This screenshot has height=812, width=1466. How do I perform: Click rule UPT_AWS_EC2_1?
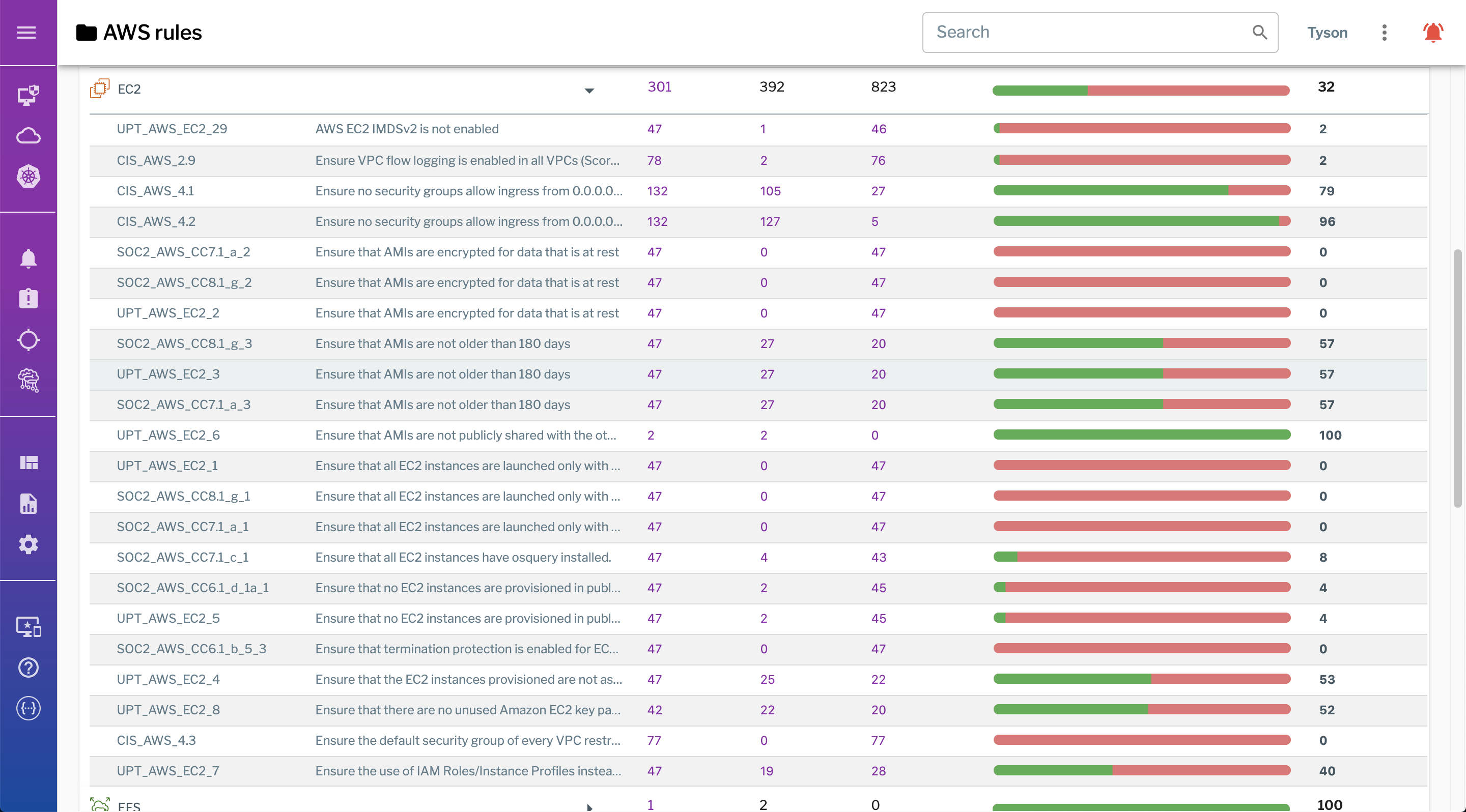click(x=167, y=466)
